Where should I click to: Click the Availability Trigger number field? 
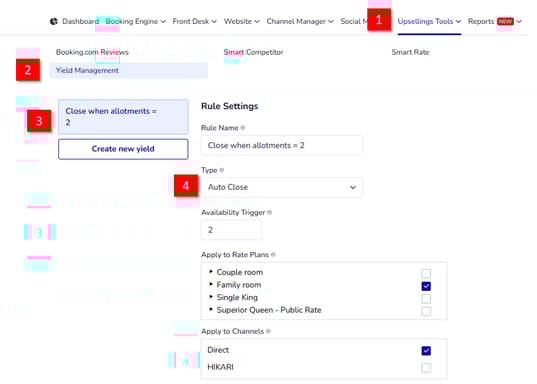pos(231,230)
